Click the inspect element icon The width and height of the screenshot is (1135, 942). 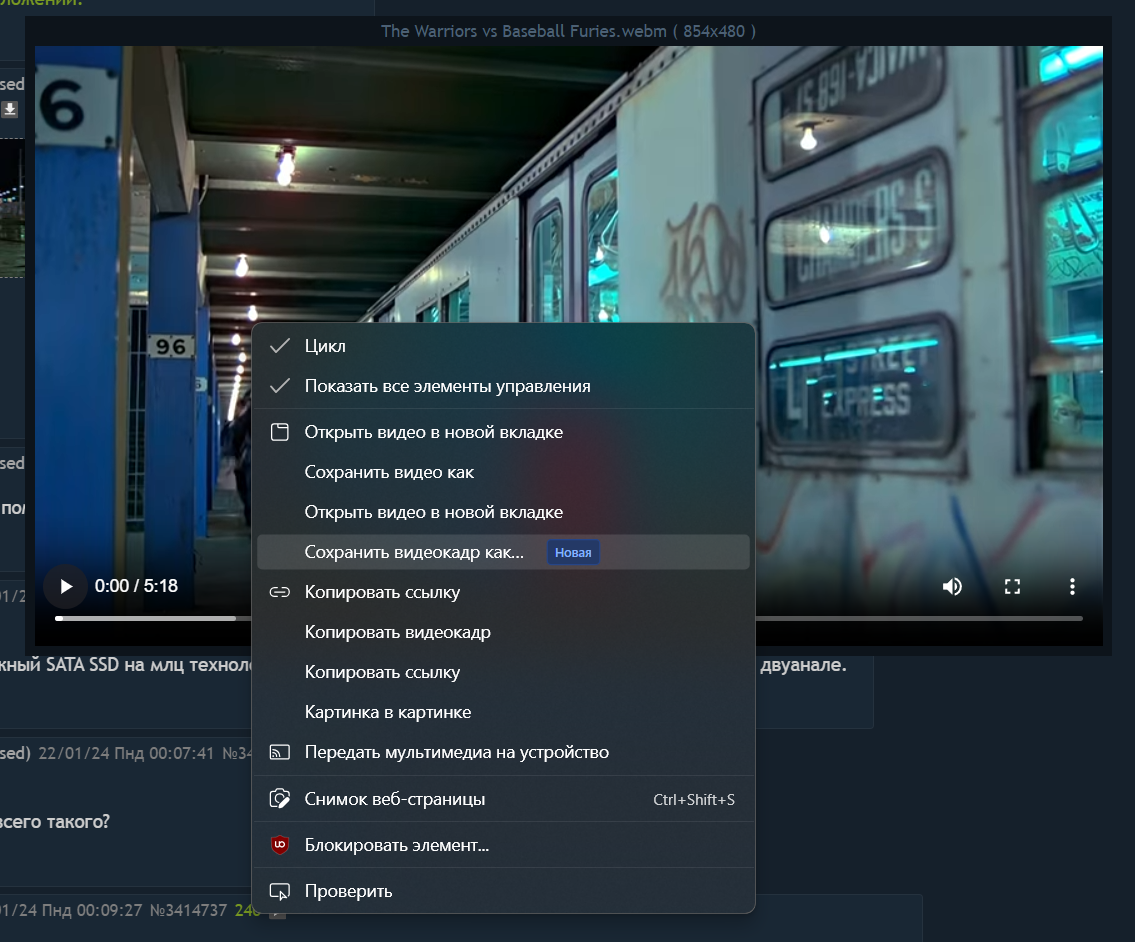coord(279,891)
